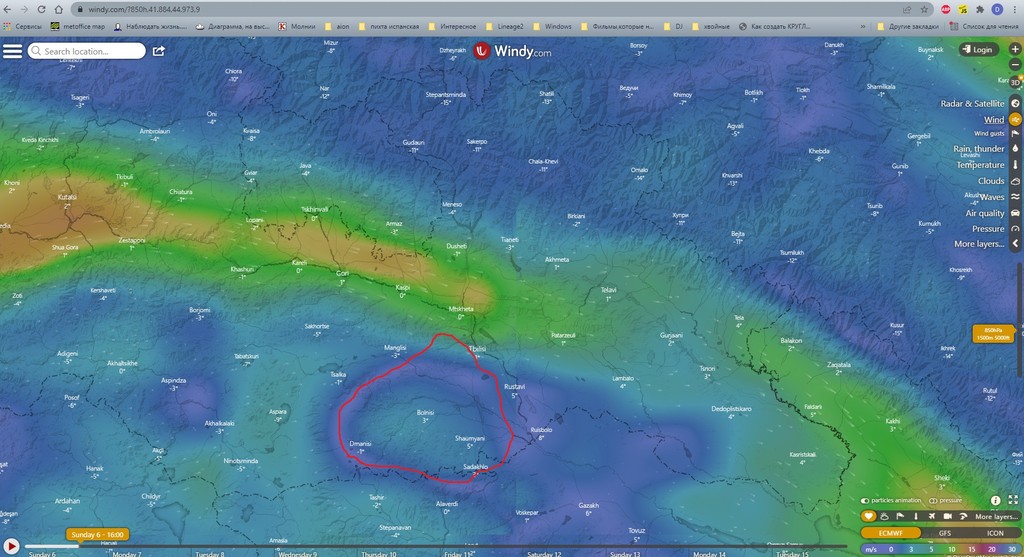Open the Сервисы apps shortcut
Screen dimensions: 1024x557
point(23,27)
